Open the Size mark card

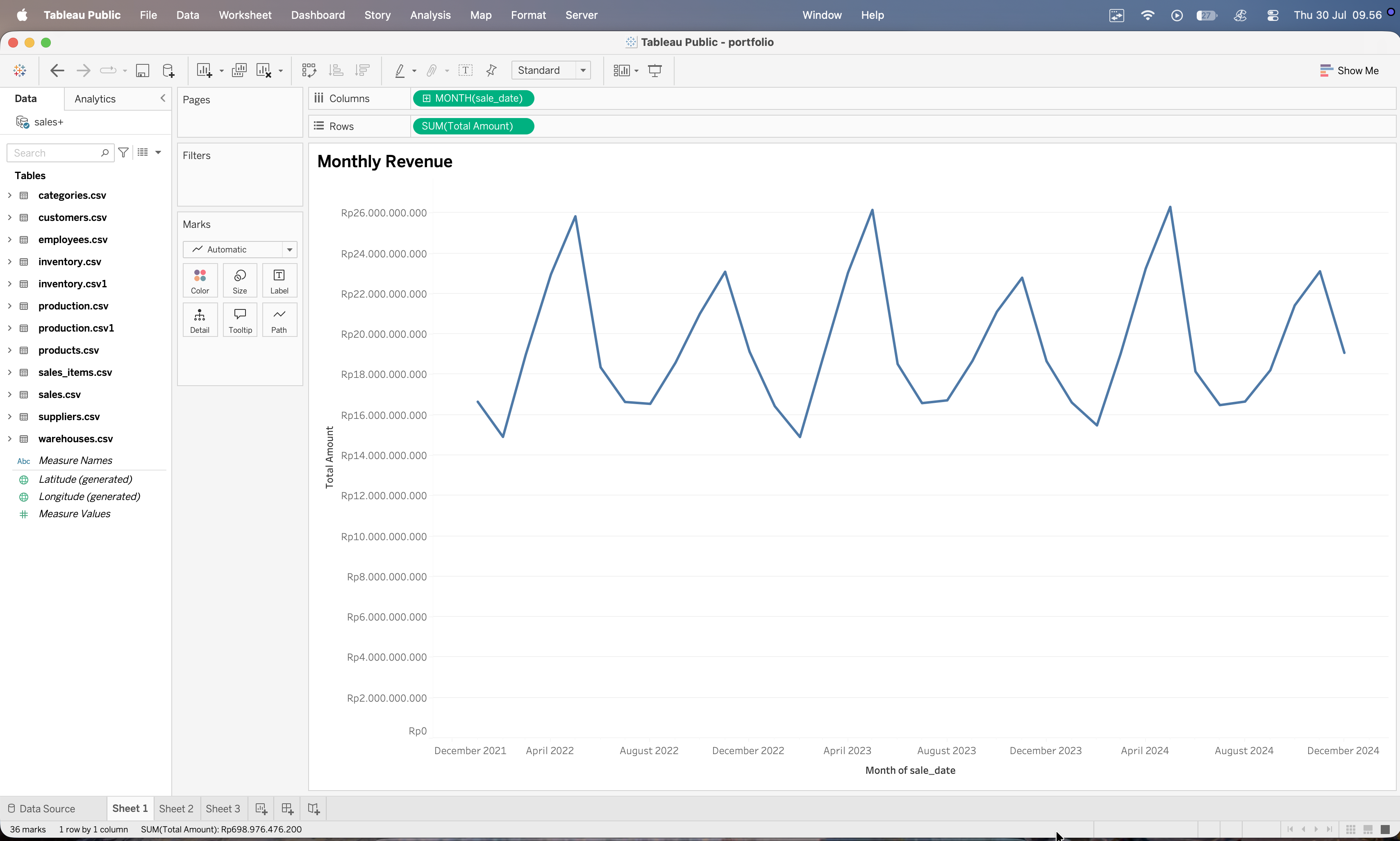[x=240, y=281]
